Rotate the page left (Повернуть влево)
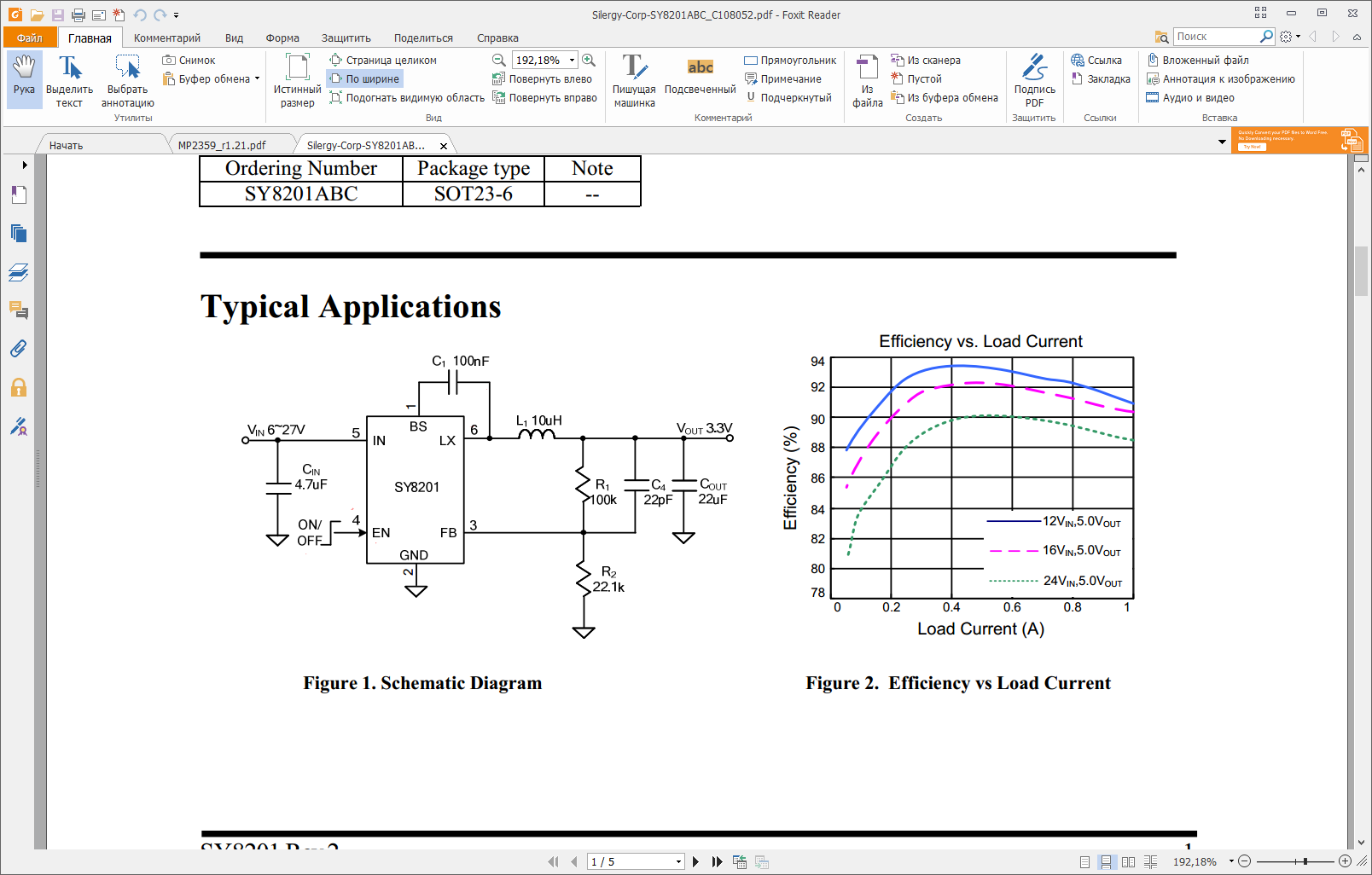The width and height of the screenshot is (1372, 875). tap(543, 79)
